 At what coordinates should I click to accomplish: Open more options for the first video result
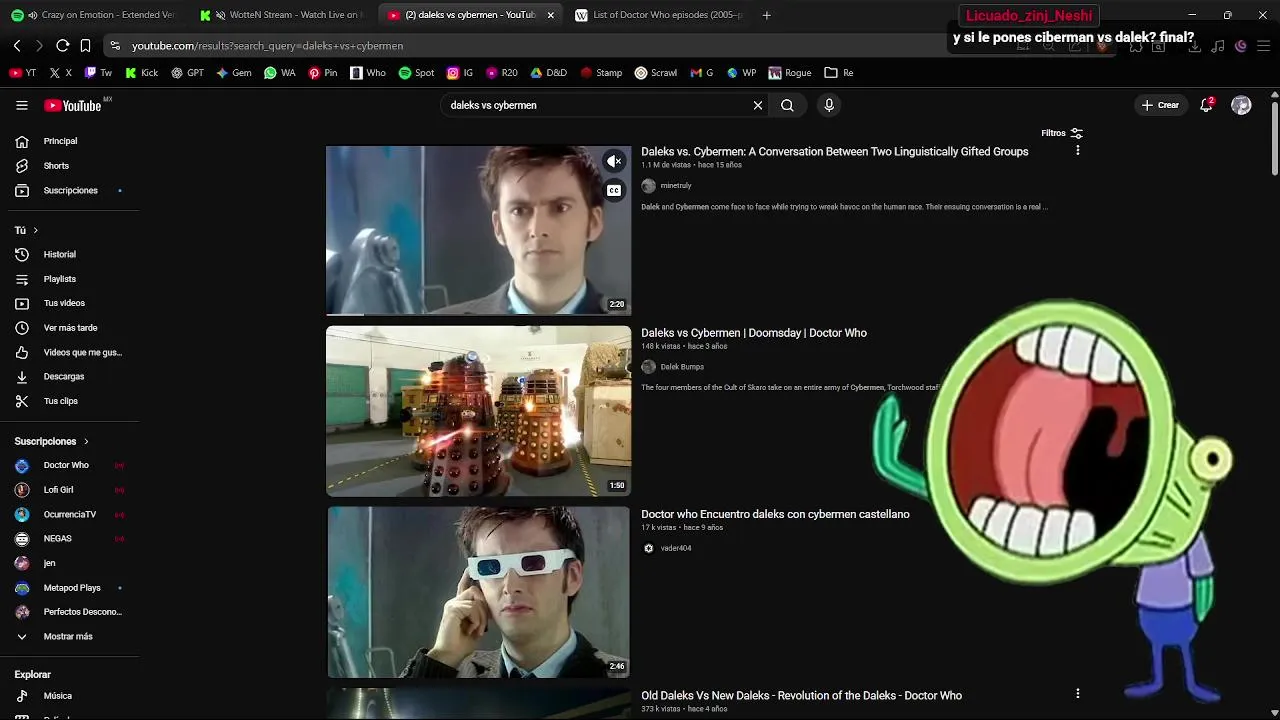point(1077,150)
